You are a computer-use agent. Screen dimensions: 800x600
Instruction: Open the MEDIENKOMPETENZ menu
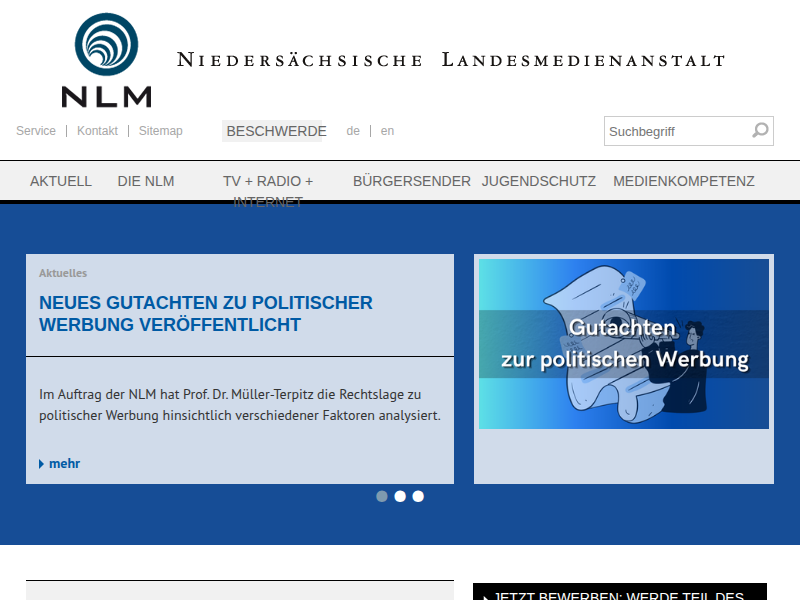[x=684, y=181]
